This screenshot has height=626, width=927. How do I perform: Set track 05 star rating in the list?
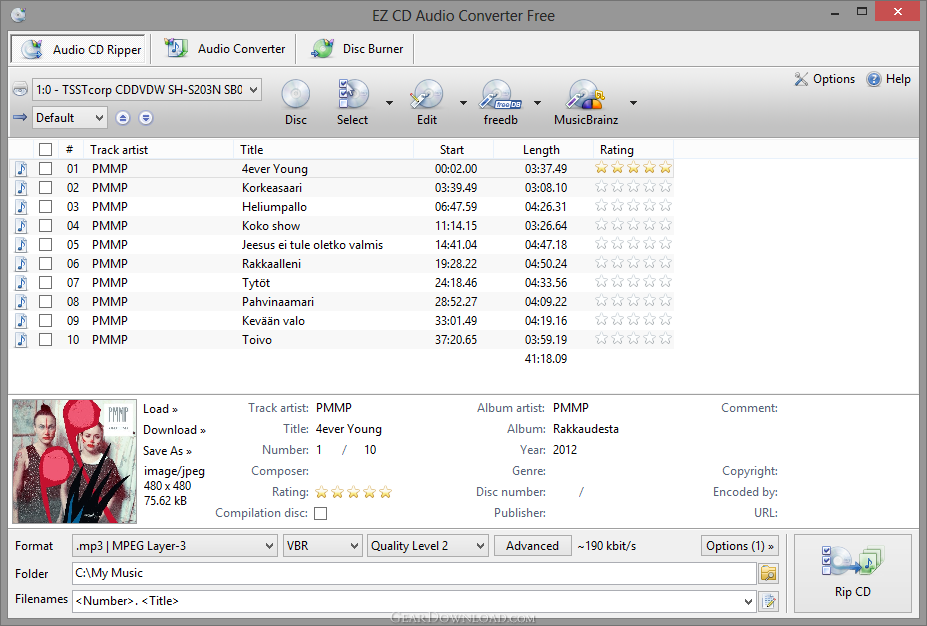click(633, 244)
